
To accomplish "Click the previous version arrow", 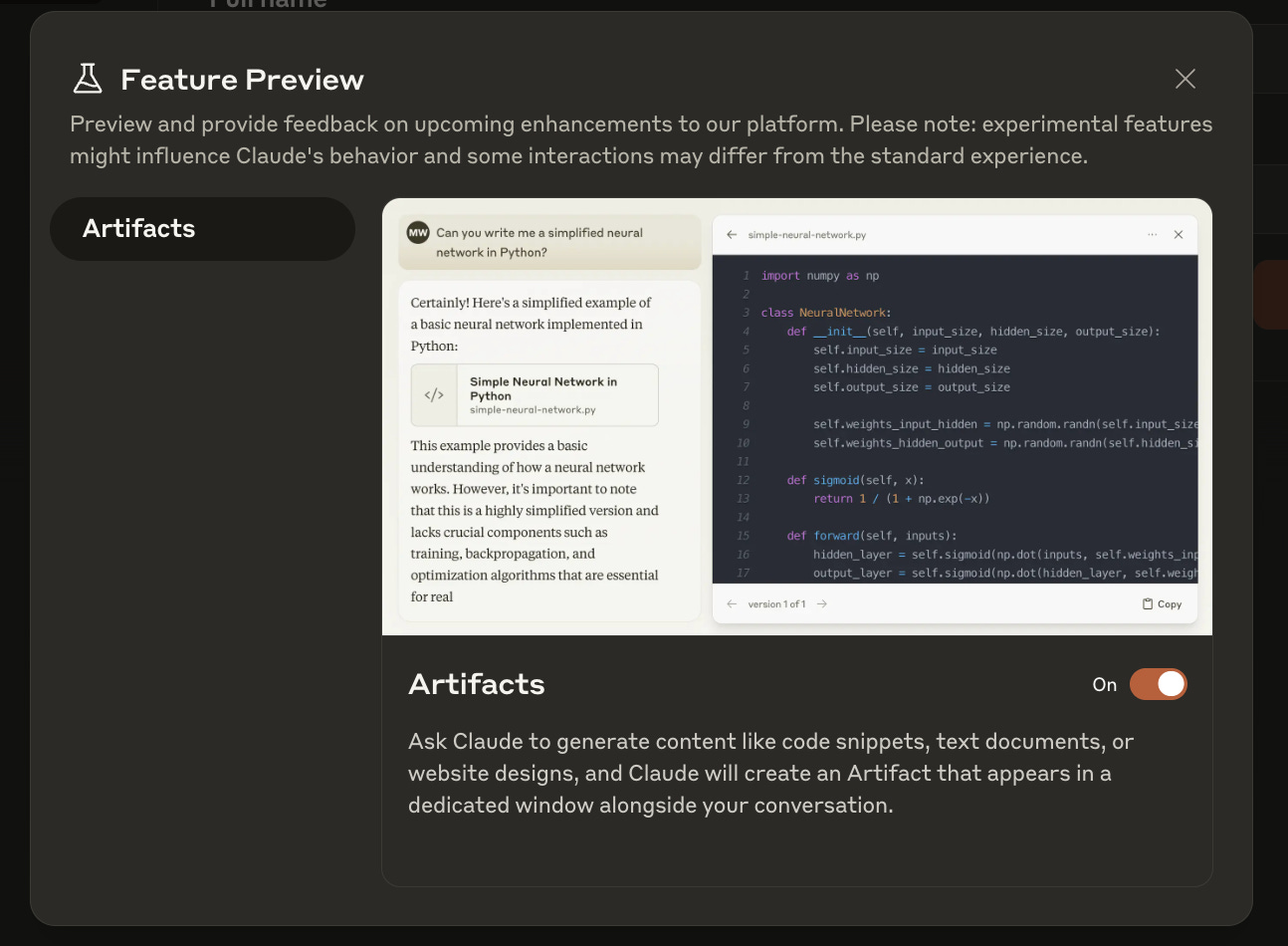I will pos(732,603).
